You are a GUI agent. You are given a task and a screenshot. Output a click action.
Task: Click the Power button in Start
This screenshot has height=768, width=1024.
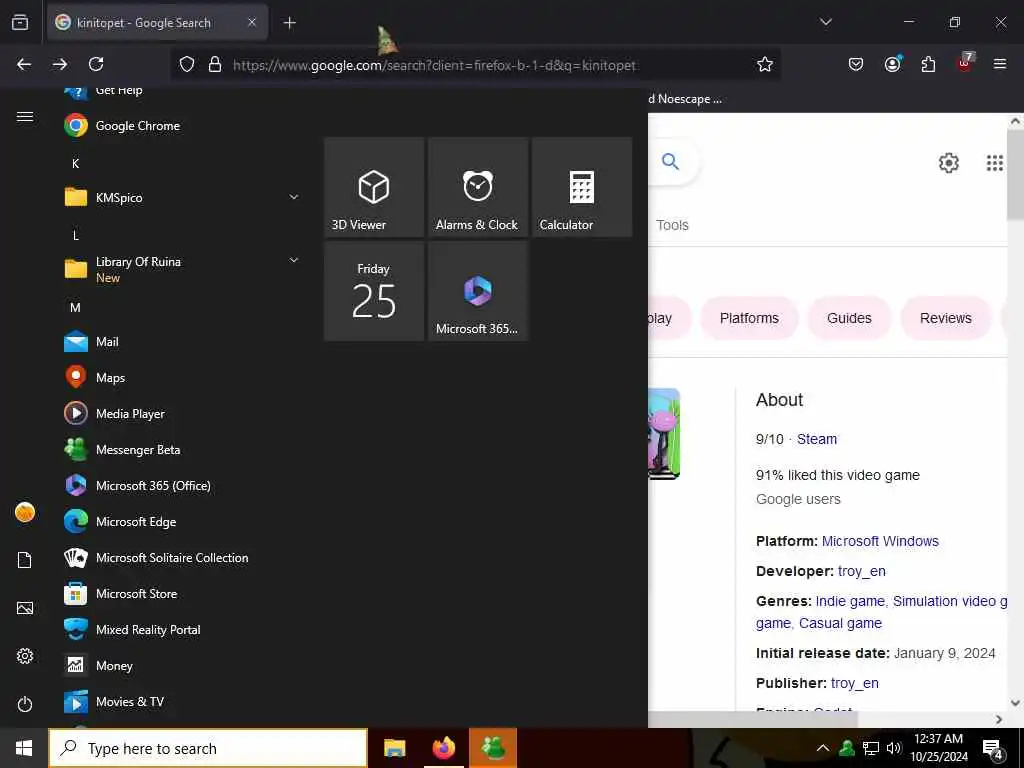[x=25, y=704]
